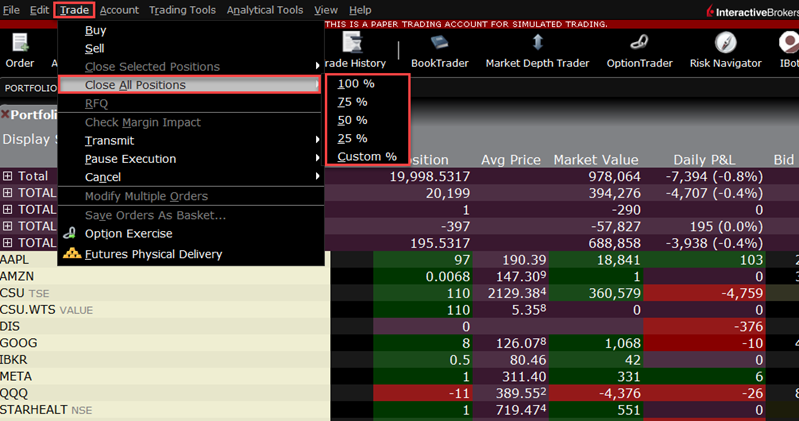Screen dimensions: 799x421
Task: Sort by Avg Price column header
Action: pos(511,160)
